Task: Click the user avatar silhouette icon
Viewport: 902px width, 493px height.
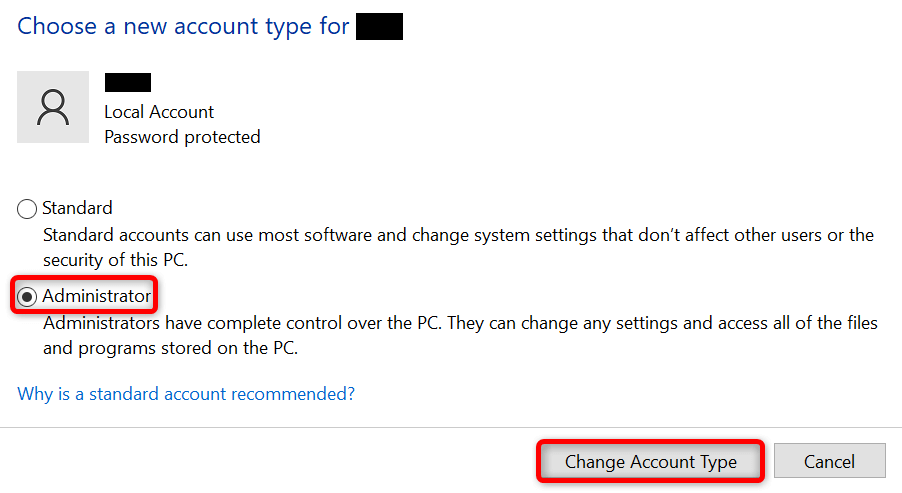Action: pyautogui.click(x=53, y=107)
